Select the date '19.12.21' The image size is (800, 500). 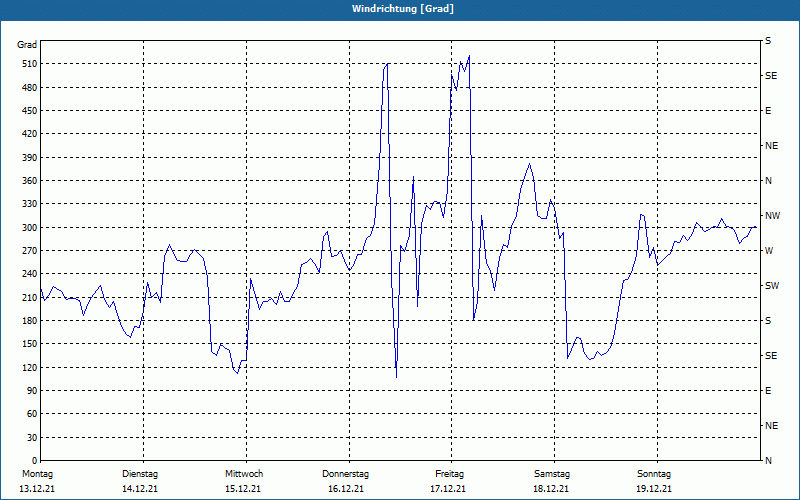click(x=654, y=489)
